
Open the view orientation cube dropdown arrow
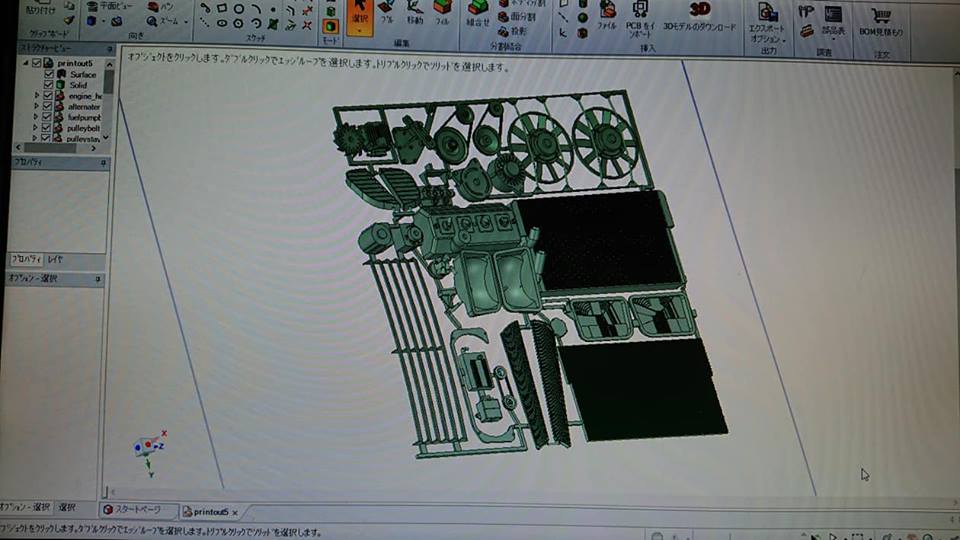click(x=103, y=21)
